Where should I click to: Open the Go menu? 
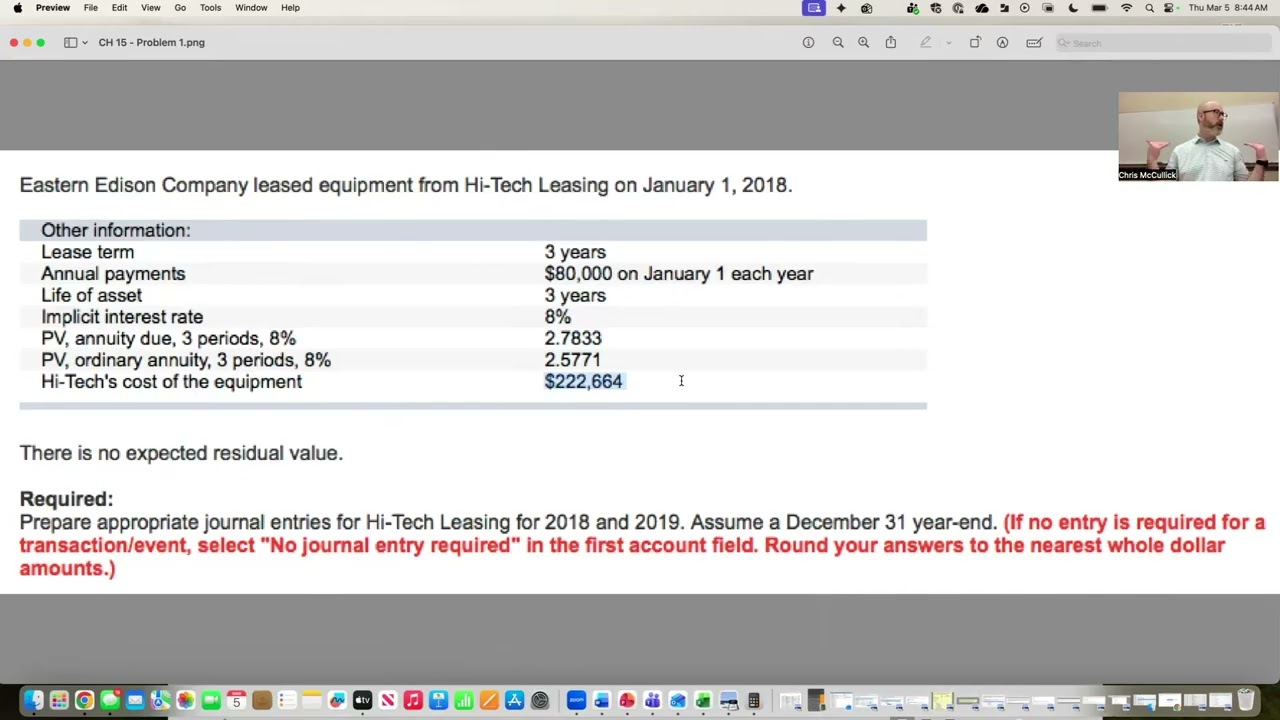[x=180, y=8]
